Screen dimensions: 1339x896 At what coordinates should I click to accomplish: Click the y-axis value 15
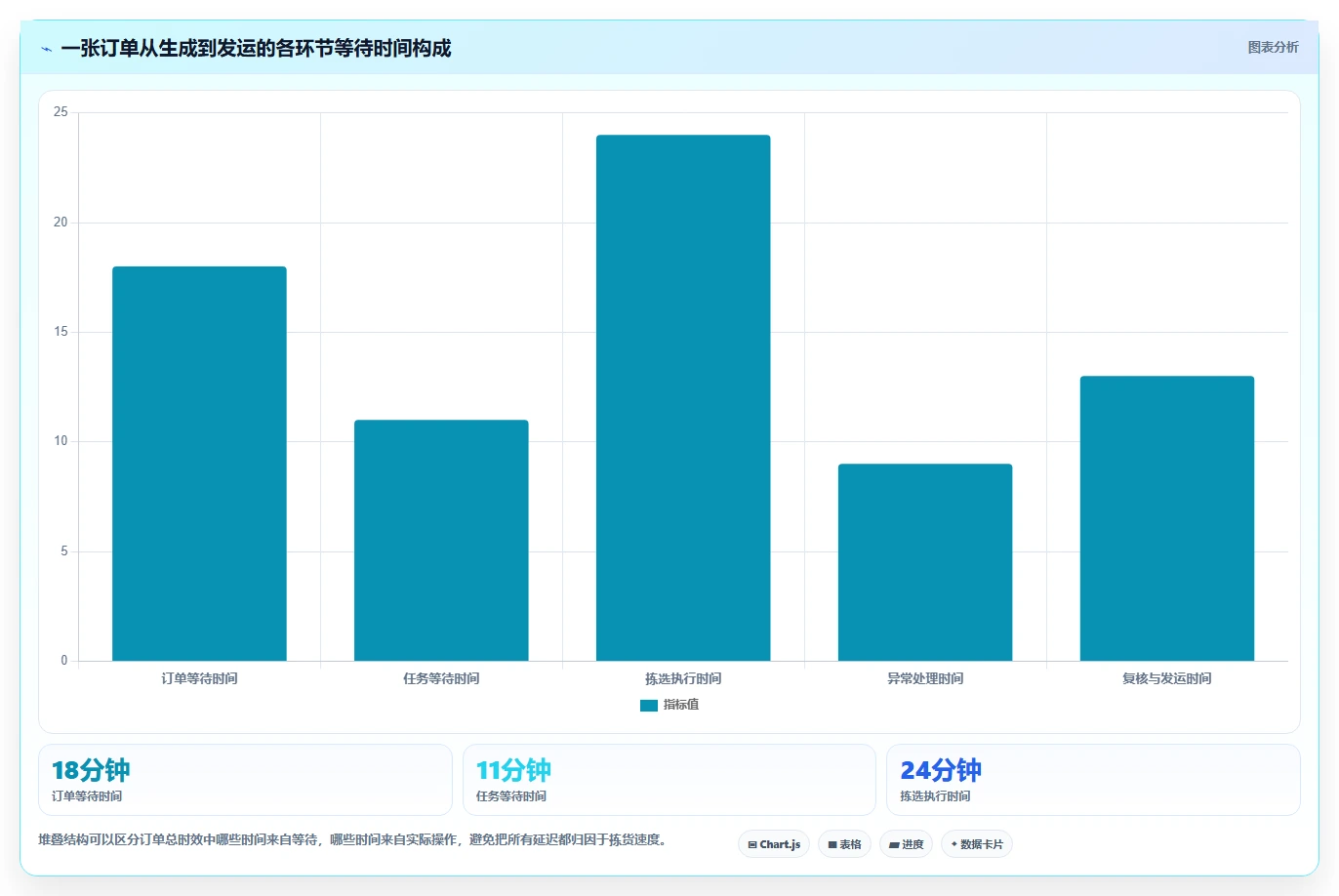point(61,332)
